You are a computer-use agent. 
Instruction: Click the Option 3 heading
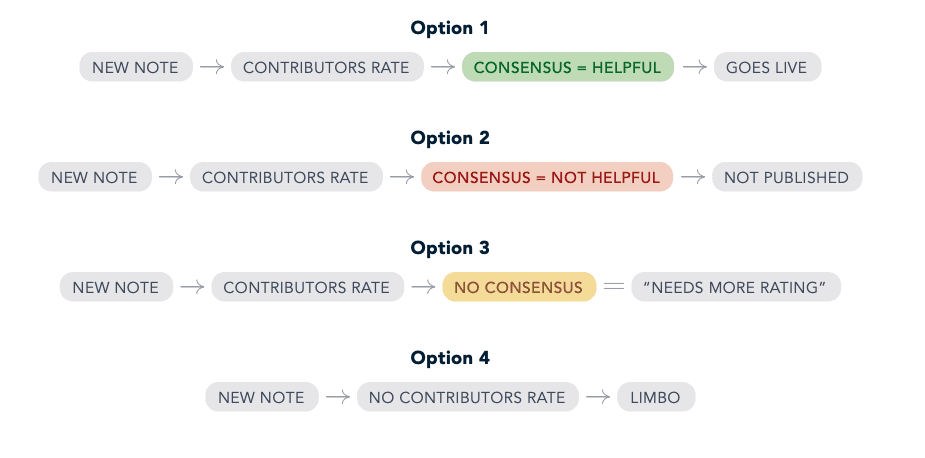click(x=450, y=248)
